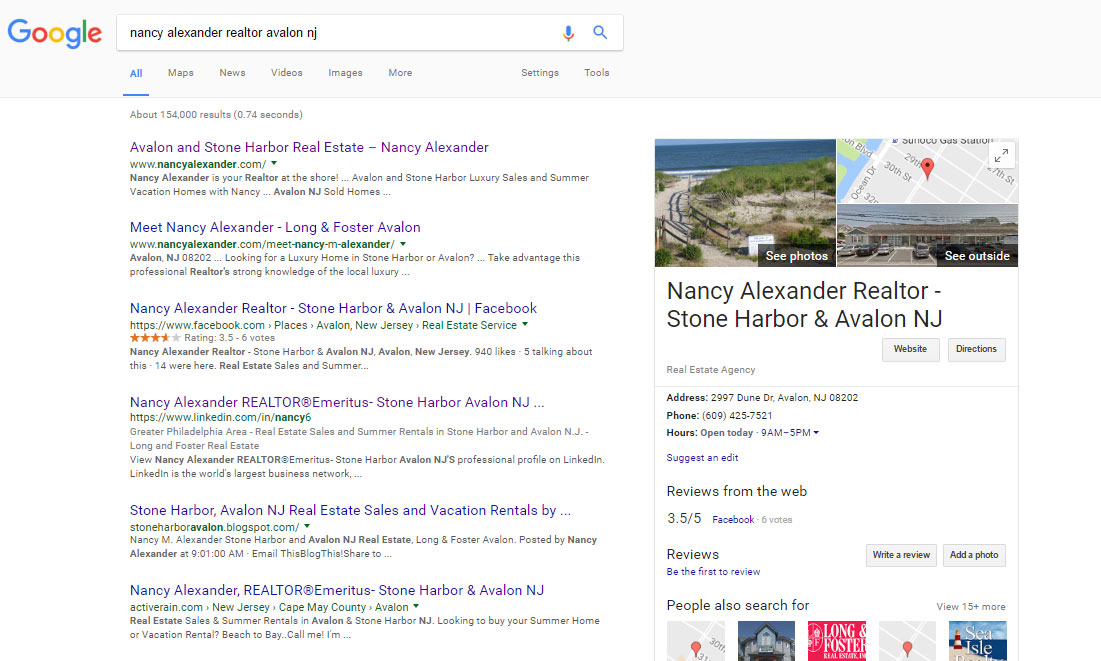Open Stone Harbor, Avalon NJ blogspot result
The width and height of the screenshot is (1101, 661).
point(350,511)
